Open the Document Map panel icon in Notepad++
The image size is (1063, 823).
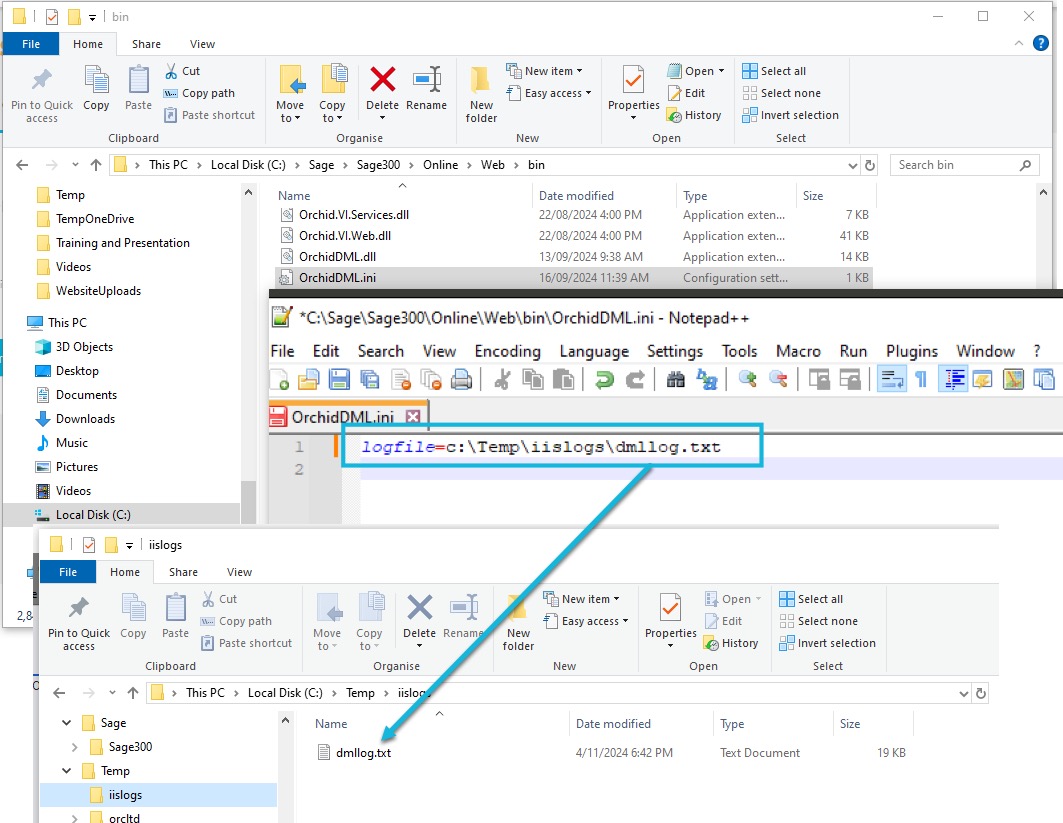click(1014, 380)
